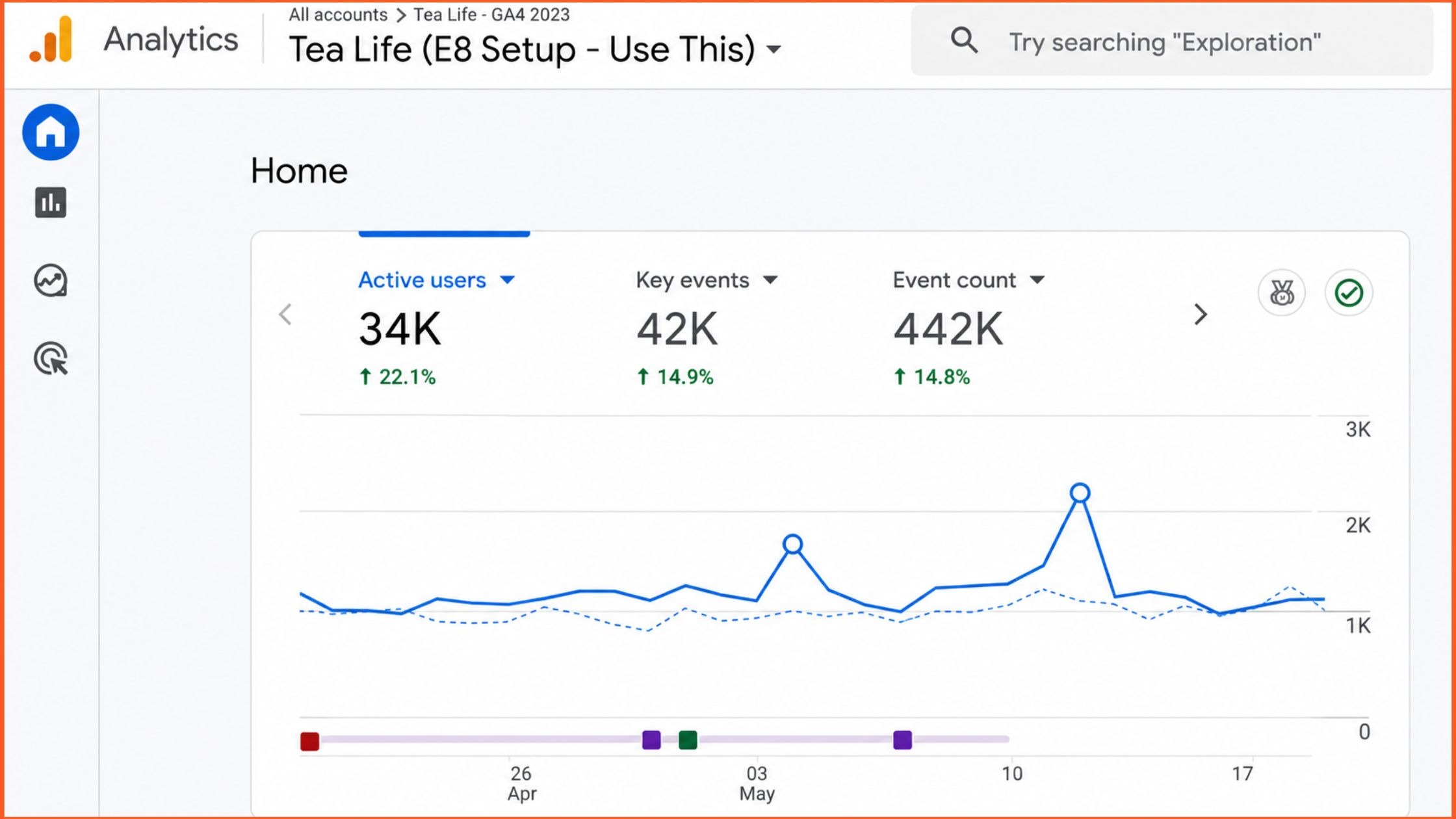Select the 42K Key events value
Image resolution: width=1456 pixels, height=819 pixels.
(x=677, y=329)
